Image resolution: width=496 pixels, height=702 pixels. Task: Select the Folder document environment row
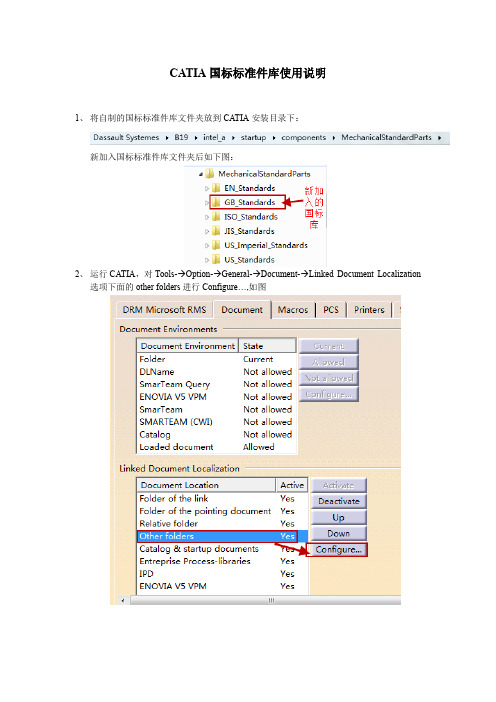coord(216,359)
